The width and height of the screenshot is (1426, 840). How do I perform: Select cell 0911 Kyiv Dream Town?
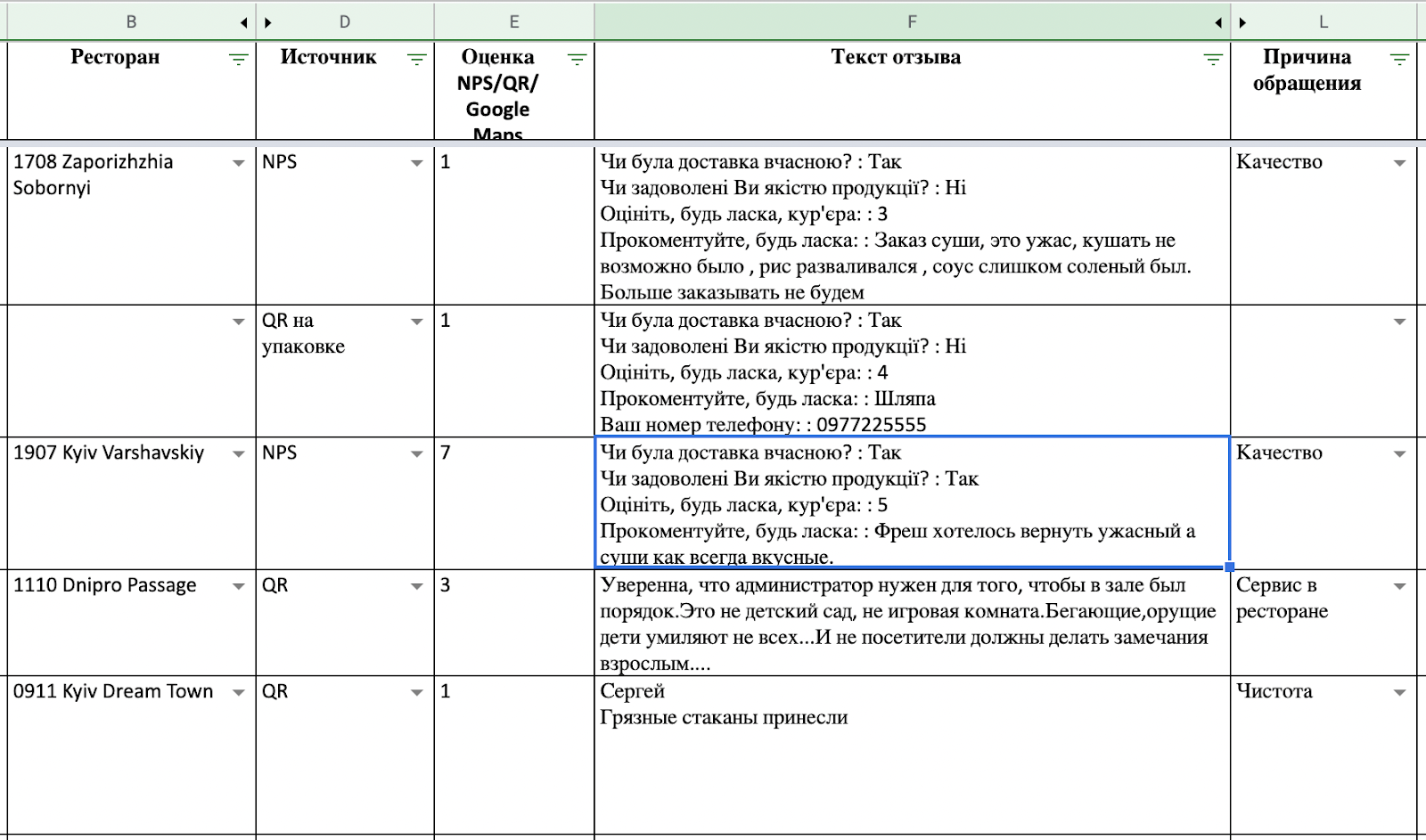(132, 755)
